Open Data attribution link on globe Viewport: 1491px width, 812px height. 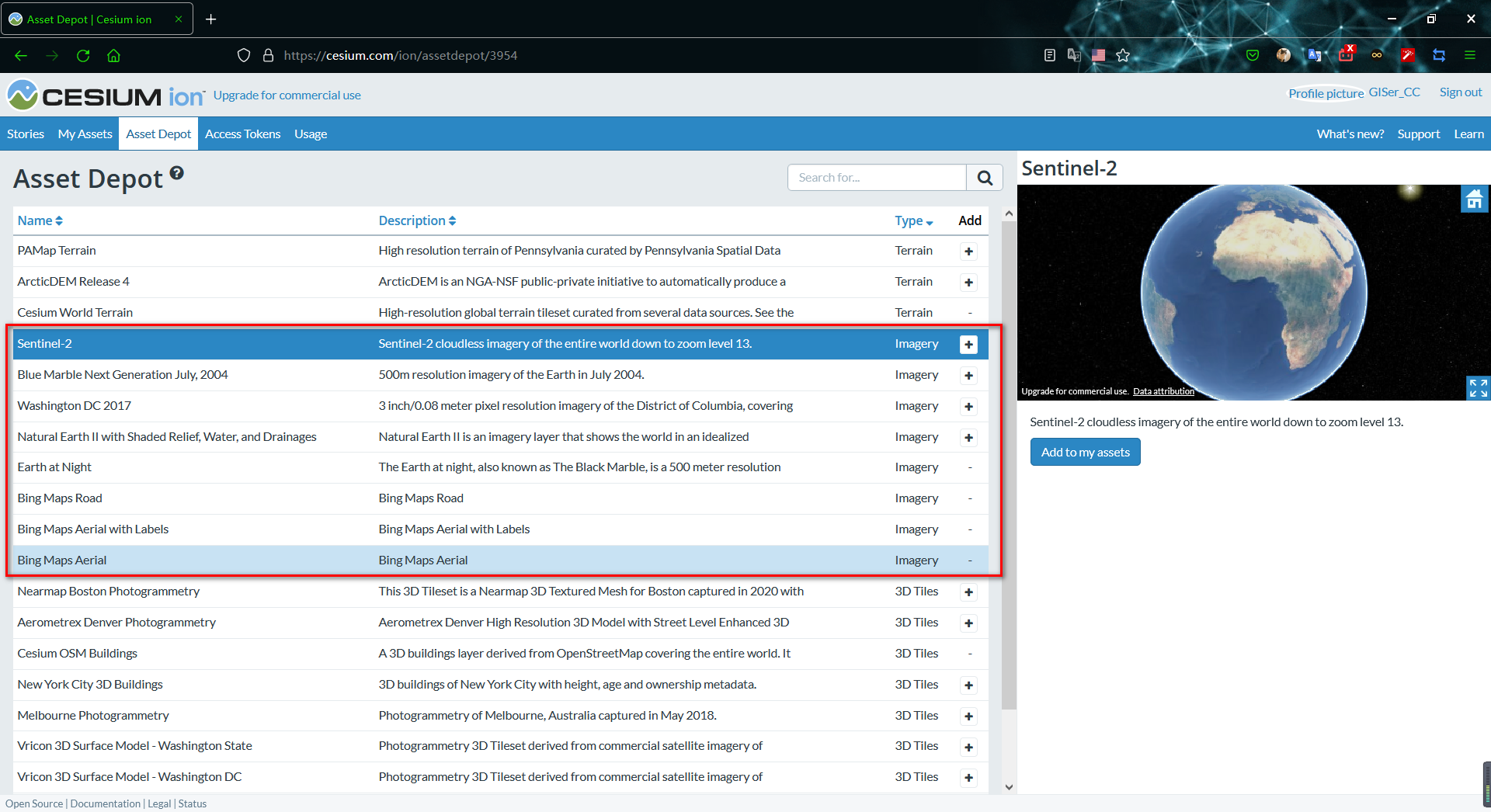click(1163, 391)
